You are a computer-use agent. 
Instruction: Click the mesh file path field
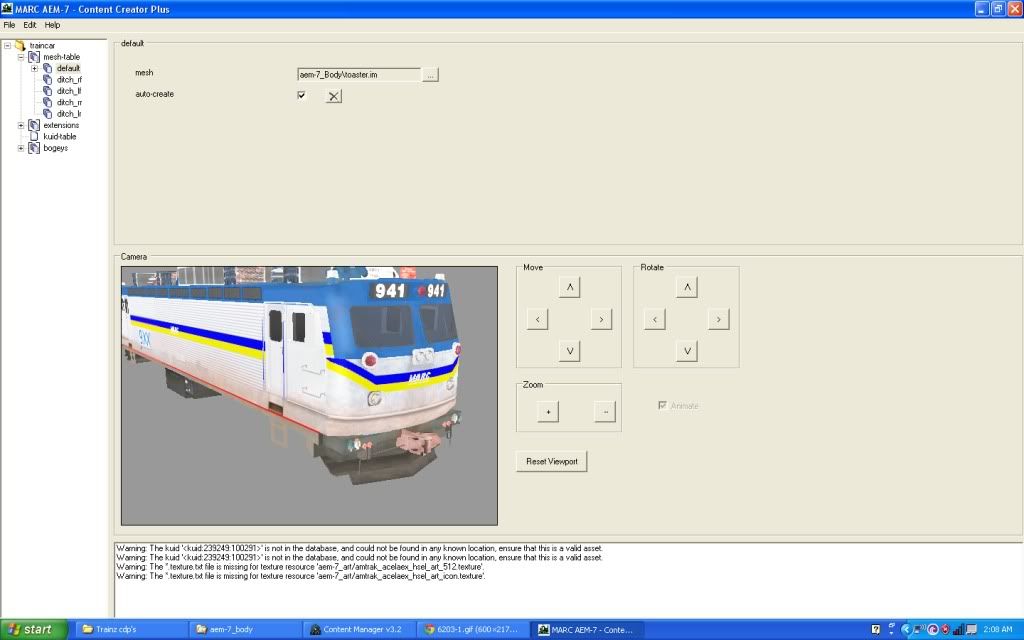[359, 74]
